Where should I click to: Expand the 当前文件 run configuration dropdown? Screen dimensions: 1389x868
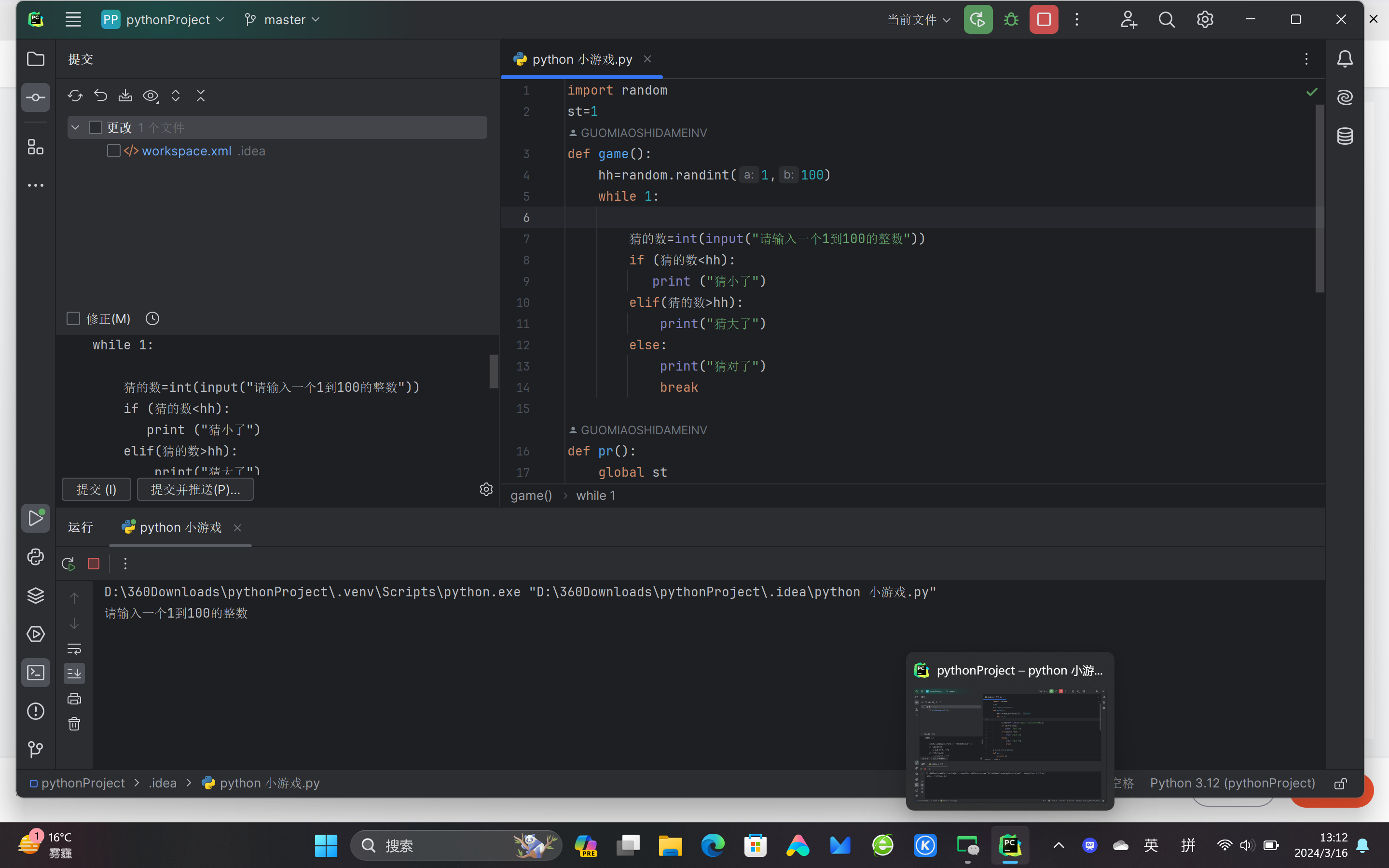918,19
